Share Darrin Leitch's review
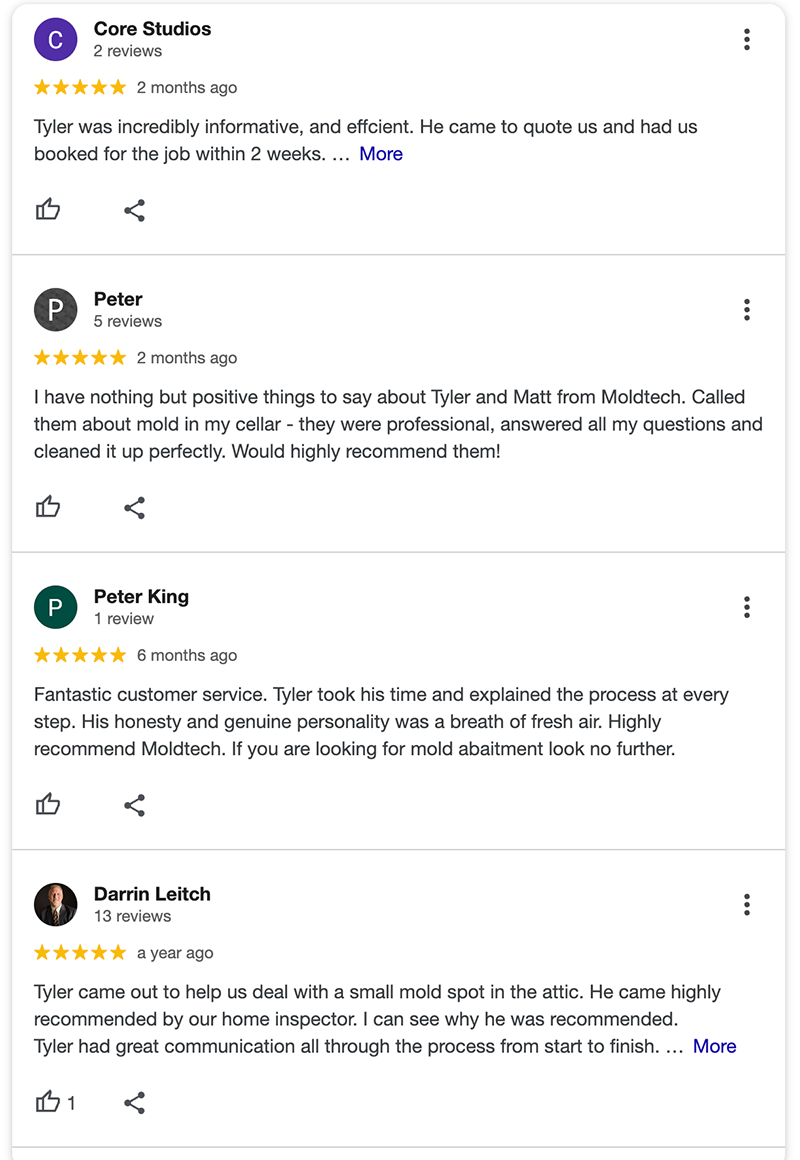The width and height of the screenshot is (800, 1160). pos(134,1103)
